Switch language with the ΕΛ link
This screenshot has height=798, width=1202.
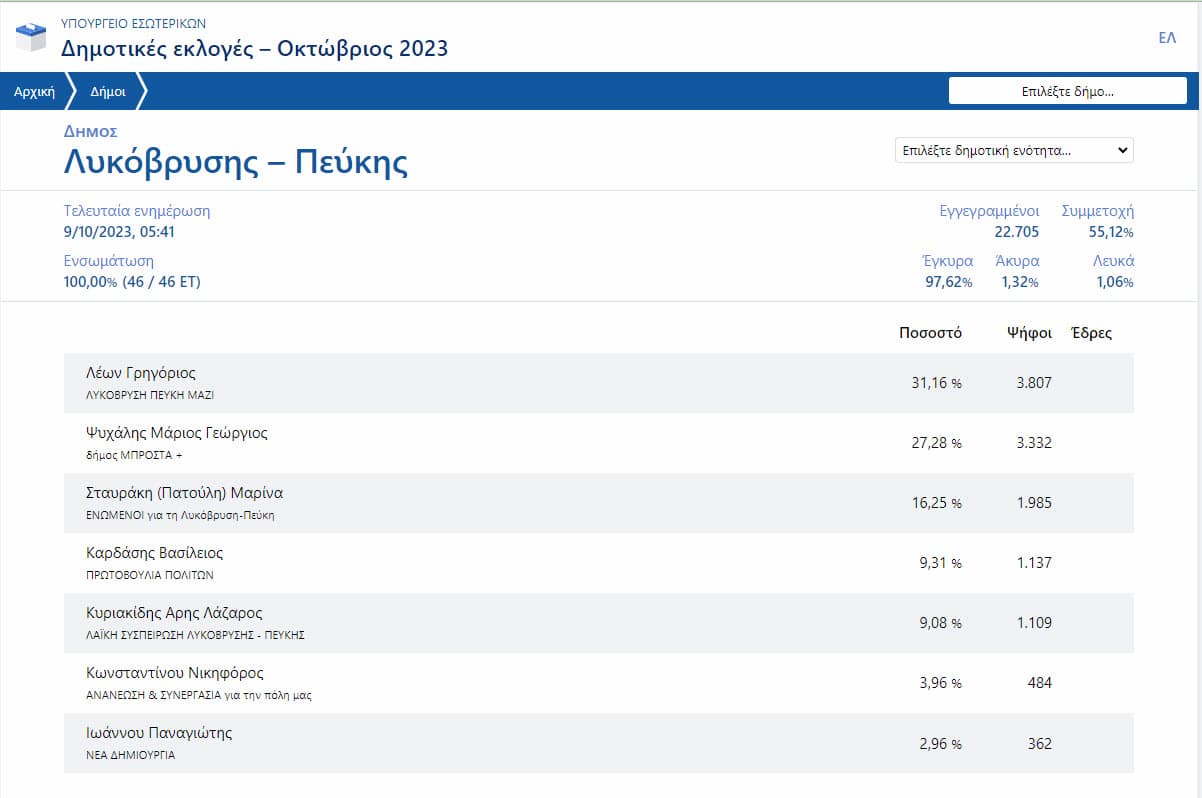(x=1166, y=38)
